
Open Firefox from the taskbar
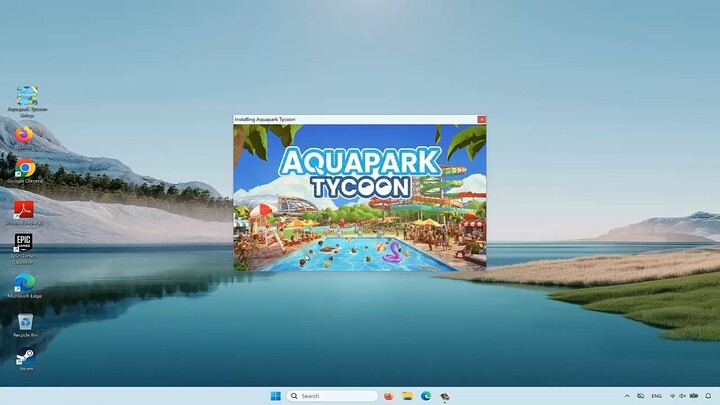click(389, 396)
